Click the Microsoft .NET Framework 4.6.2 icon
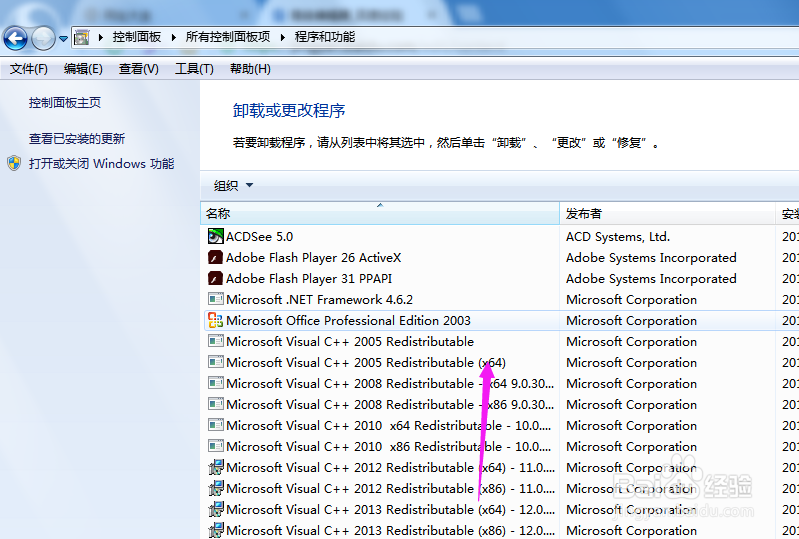 click(216, 299)
